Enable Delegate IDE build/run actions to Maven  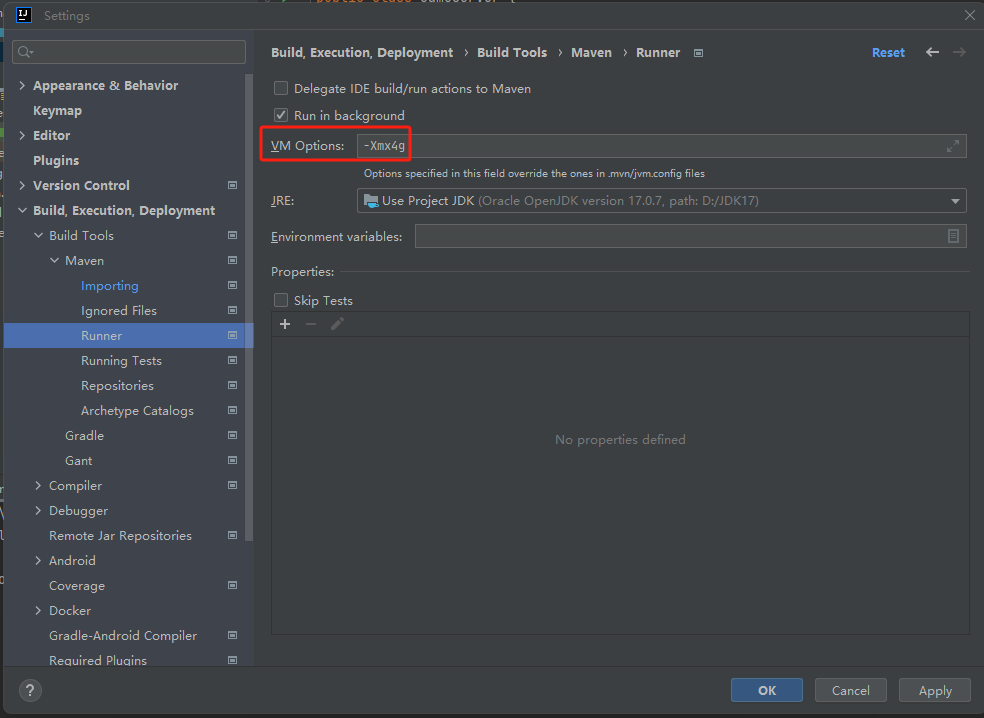pyautogui.click(x=281, y=89)
